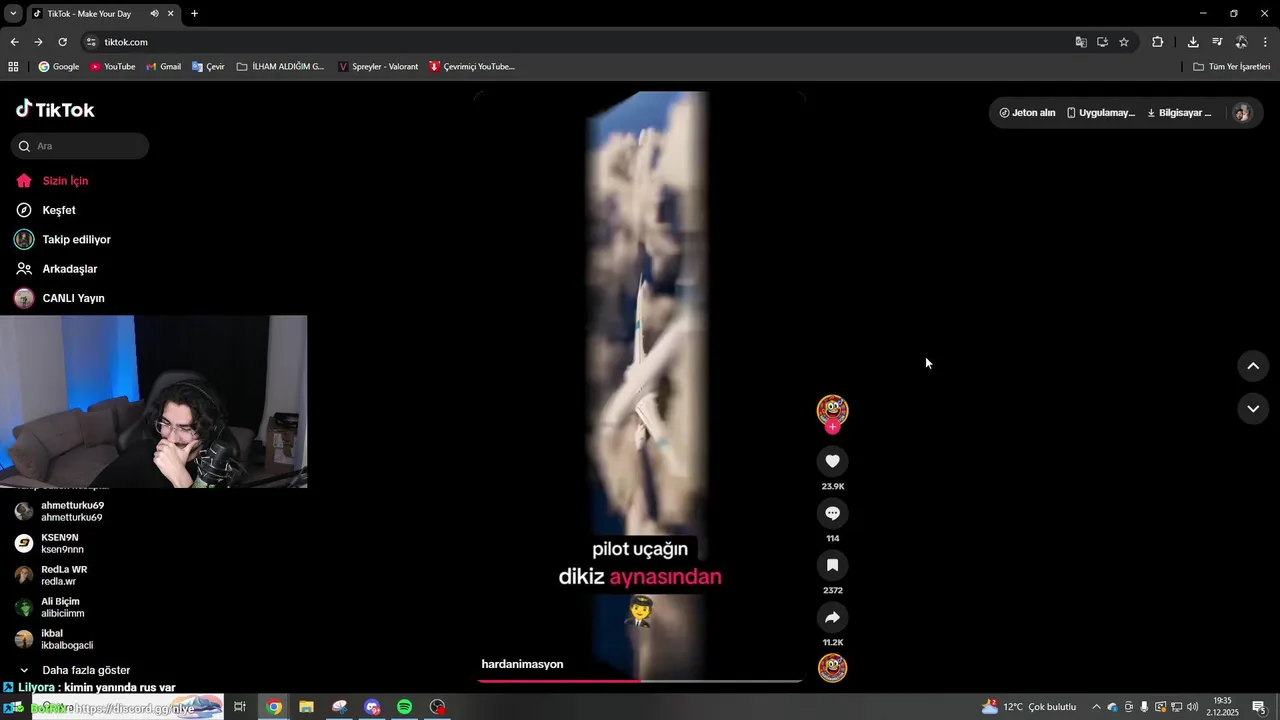
Task: Open Spreyler - Valorant bookmark
Action: (x=378, y=67)
